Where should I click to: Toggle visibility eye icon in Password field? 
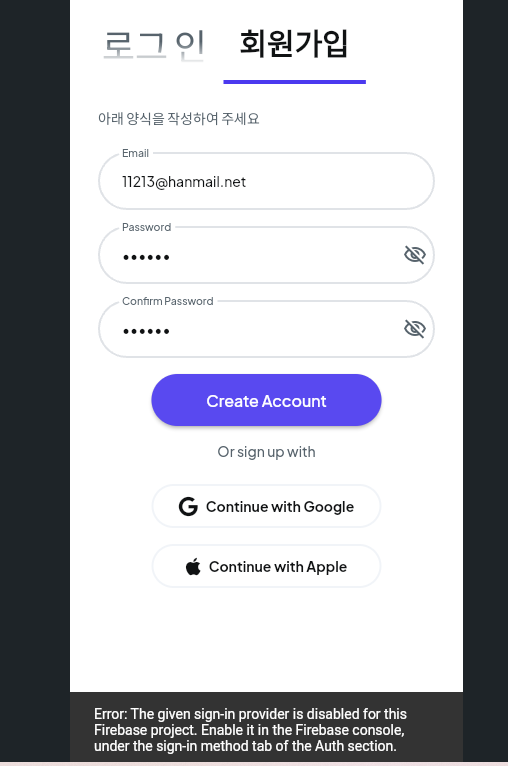(415, 255)
